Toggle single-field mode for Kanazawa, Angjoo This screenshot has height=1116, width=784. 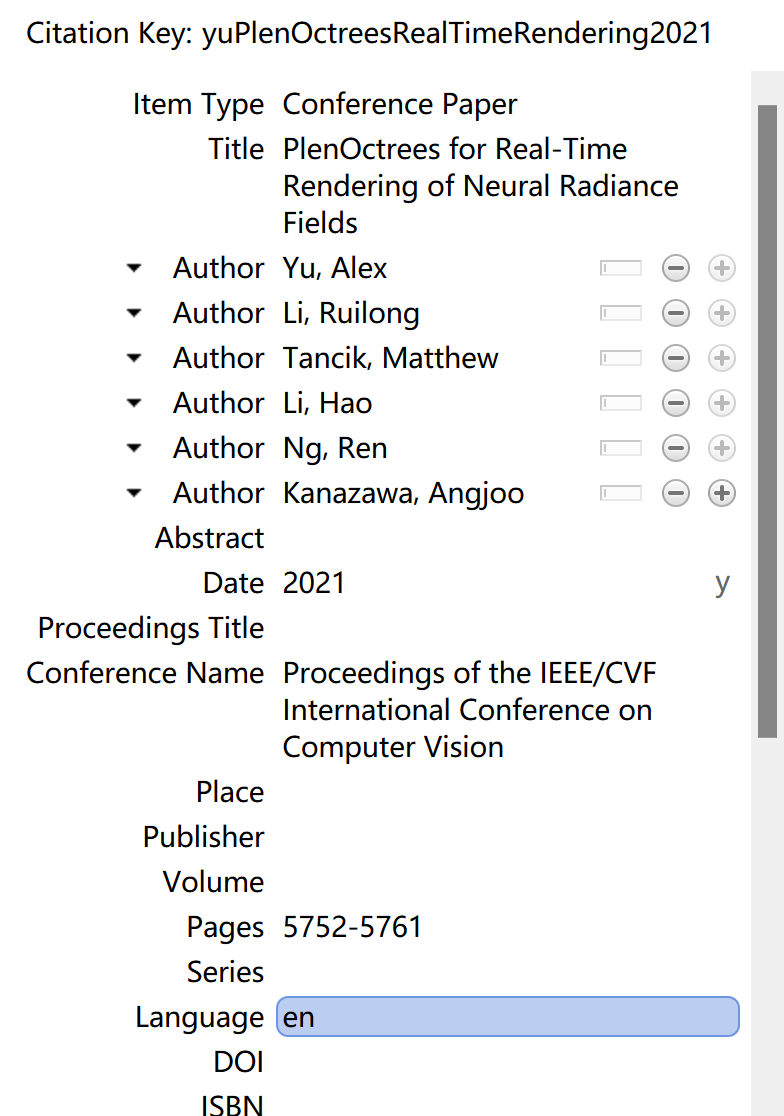click(x=621, y=493)
